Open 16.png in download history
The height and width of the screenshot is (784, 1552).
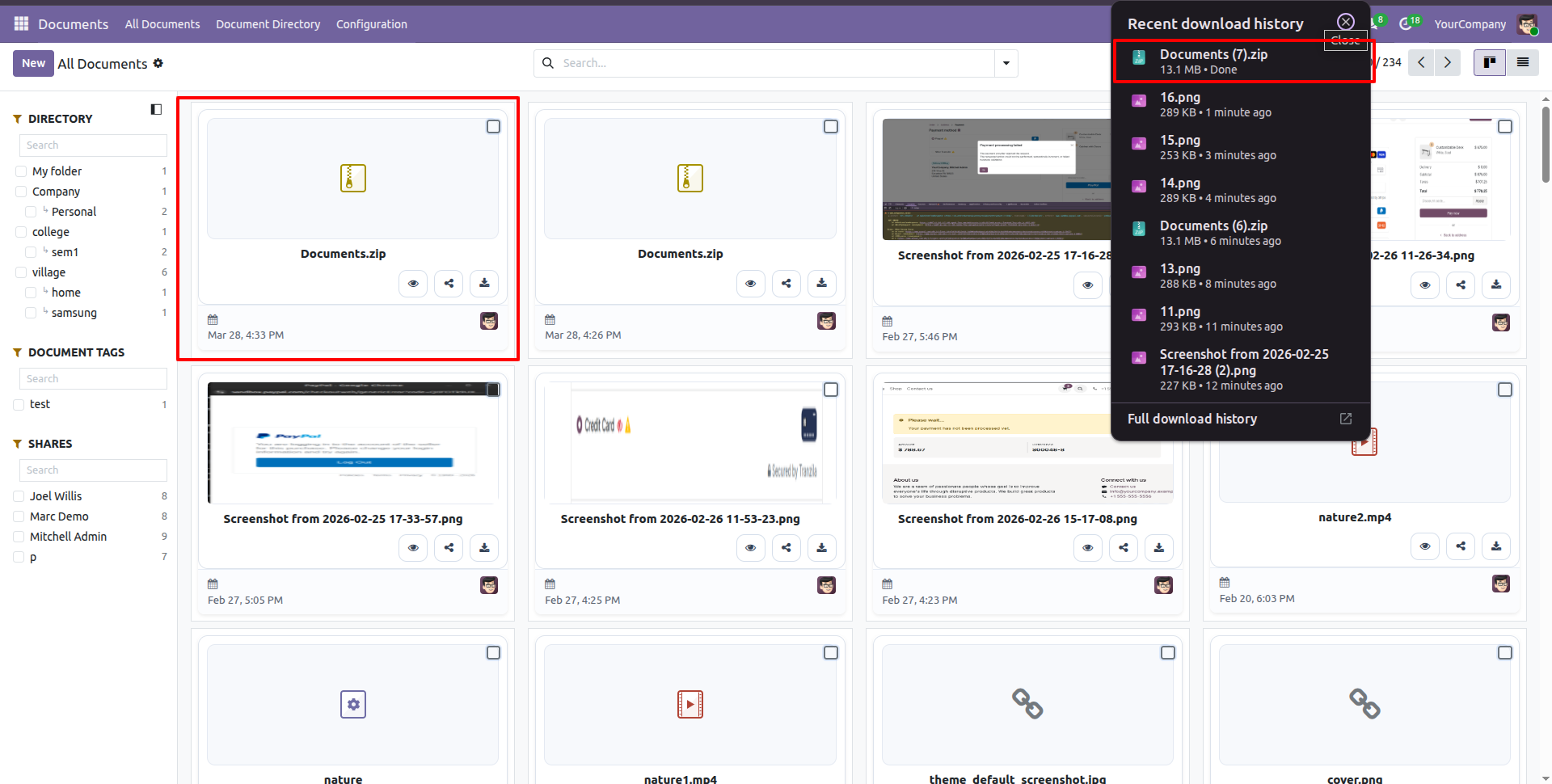(x=1241, y=104)
